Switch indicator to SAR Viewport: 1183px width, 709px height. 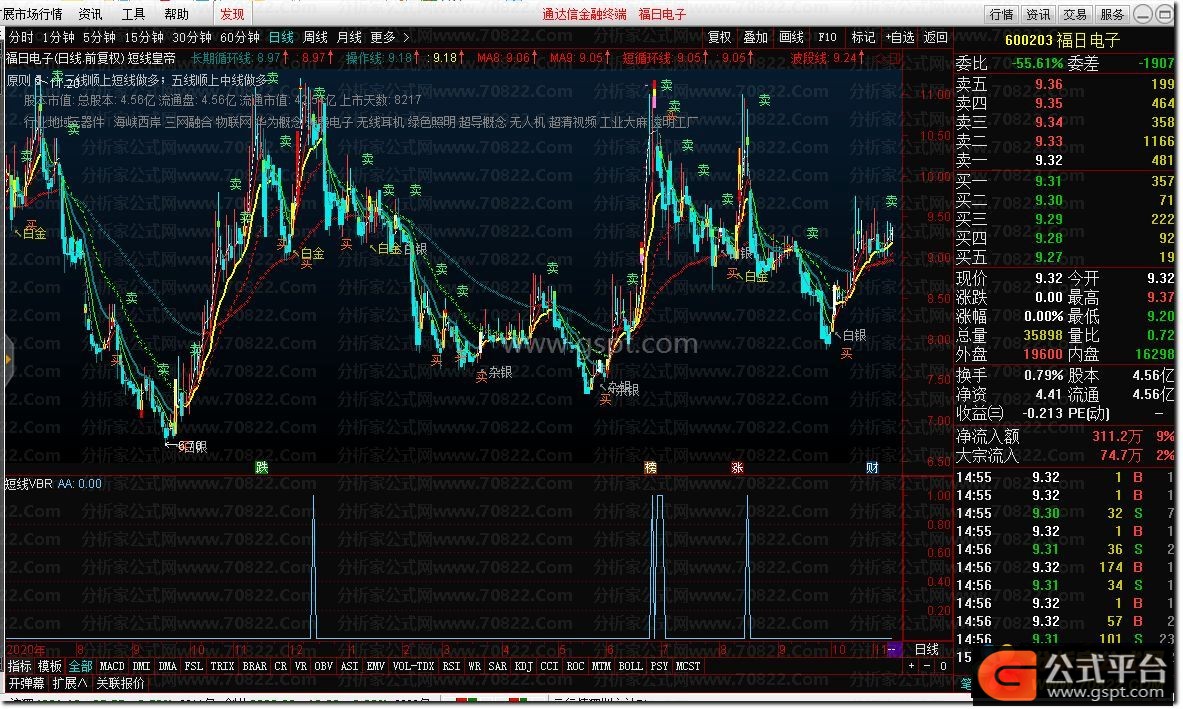(497, 666)
